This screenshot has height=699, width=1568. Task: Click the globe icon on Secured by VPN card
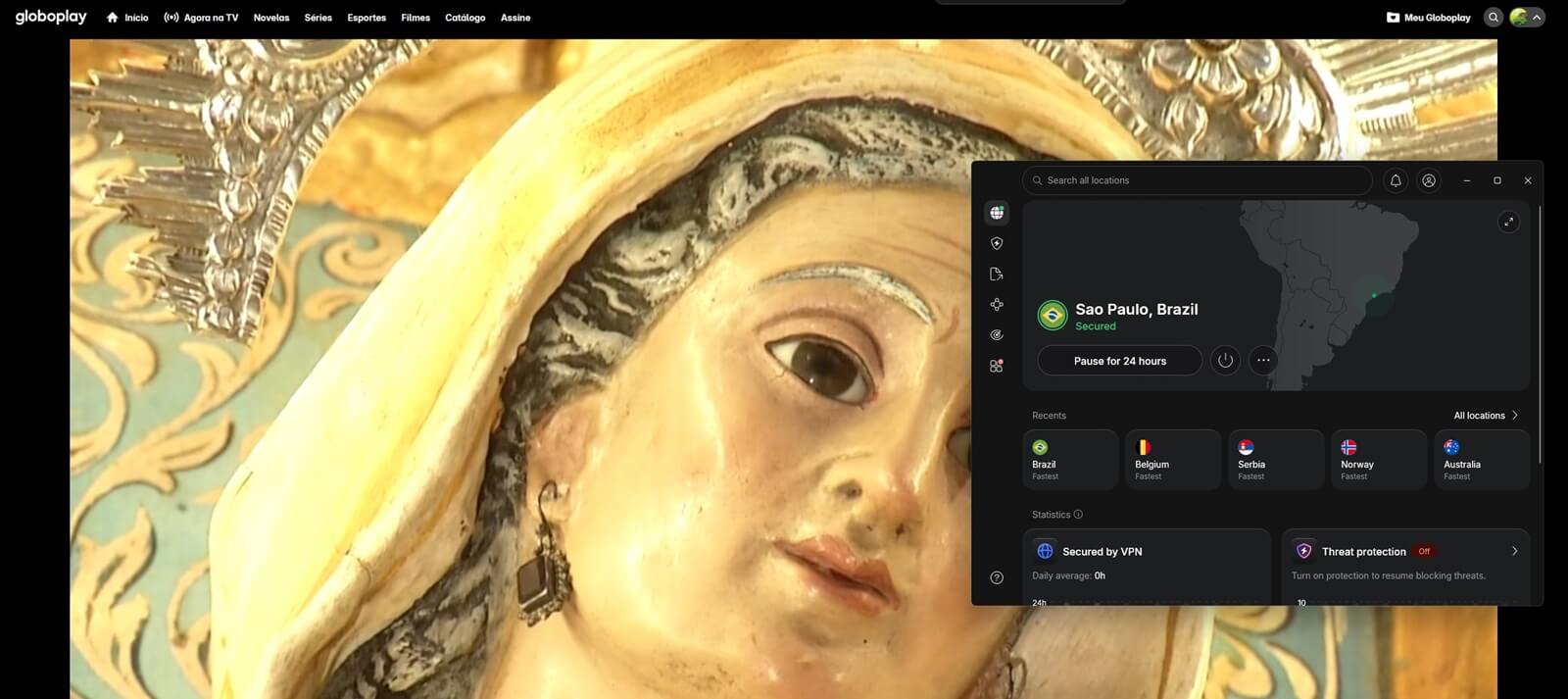click(x=1045, y=551)
